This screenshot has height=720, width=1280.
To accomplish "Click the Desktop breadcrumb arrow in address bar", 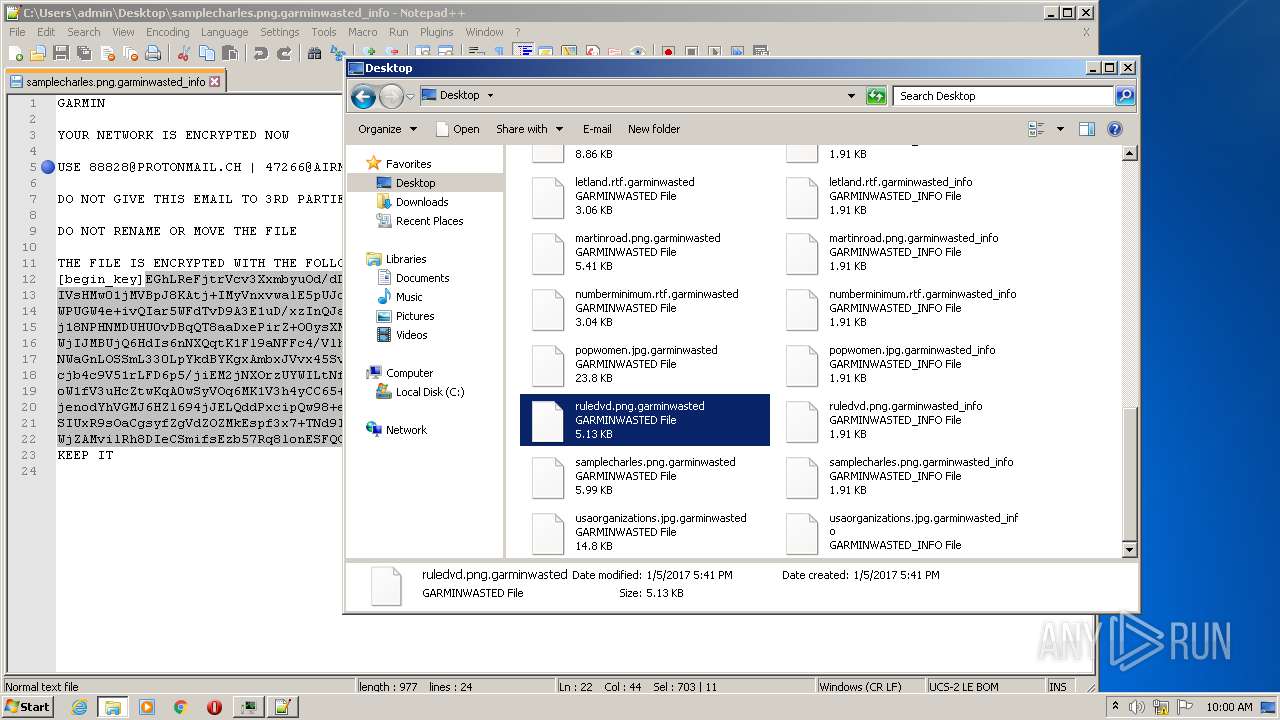I will [x=490, y=96].
